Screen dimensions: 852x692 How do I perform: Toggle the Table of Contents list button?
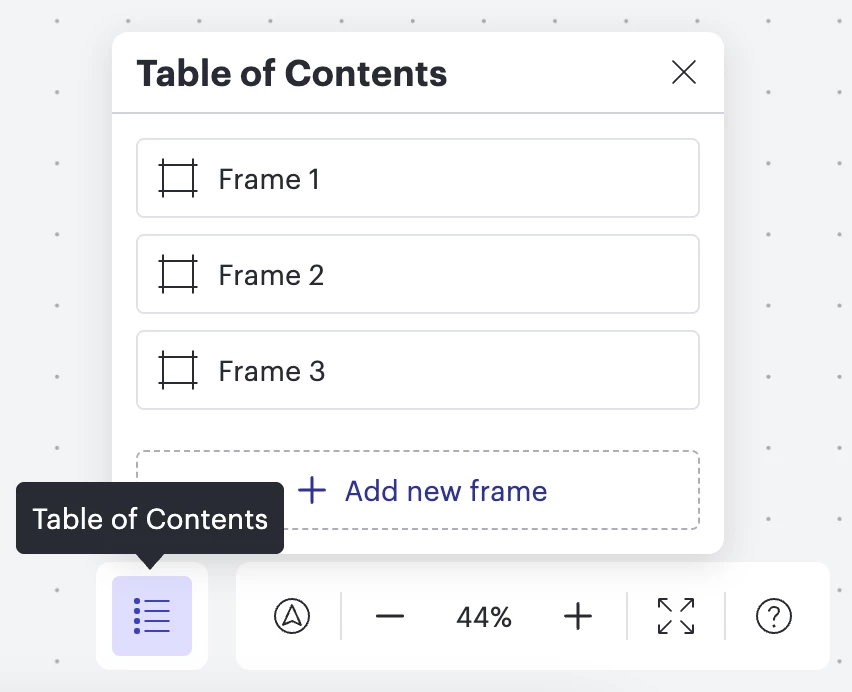(152, 616)
